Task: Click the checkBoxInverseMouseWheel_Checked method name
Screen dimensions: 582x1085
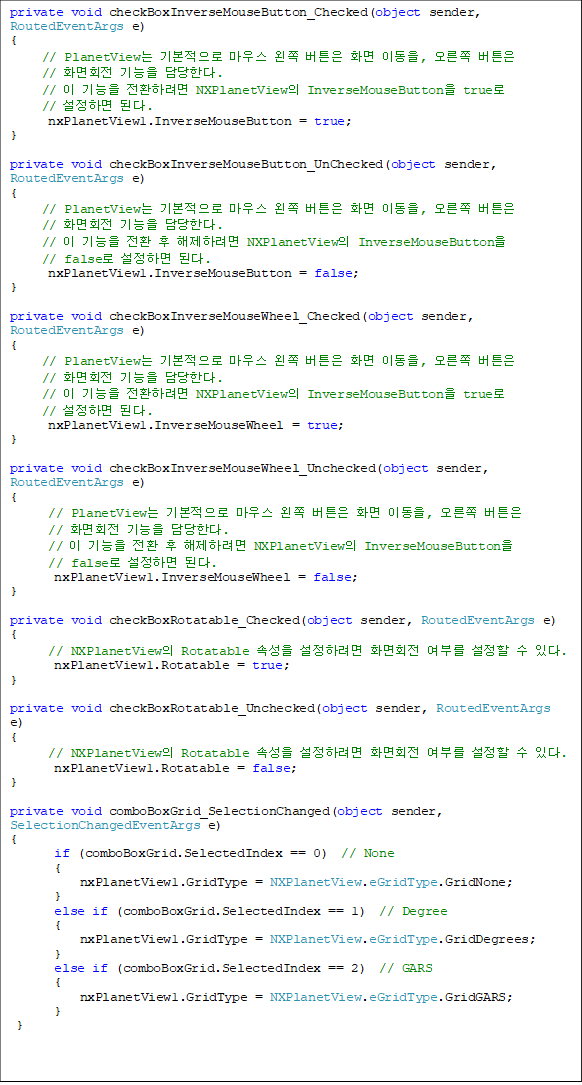Action: pyautogui.click(x=235, y=316)
